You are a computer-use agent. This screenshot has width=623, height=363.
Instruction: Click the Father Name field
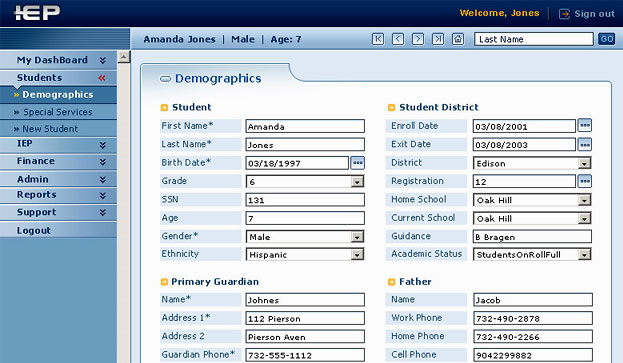(533, 300)
